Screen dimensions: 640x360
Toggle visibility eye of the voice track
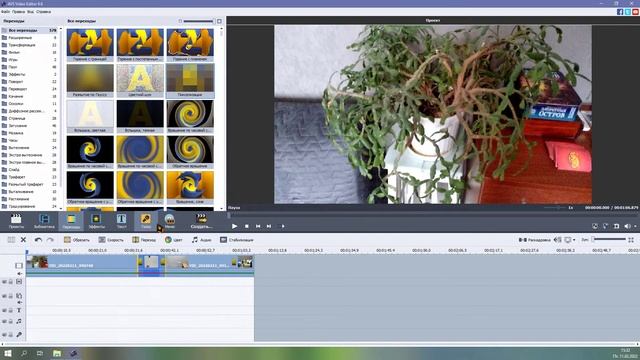coord(4,334)
